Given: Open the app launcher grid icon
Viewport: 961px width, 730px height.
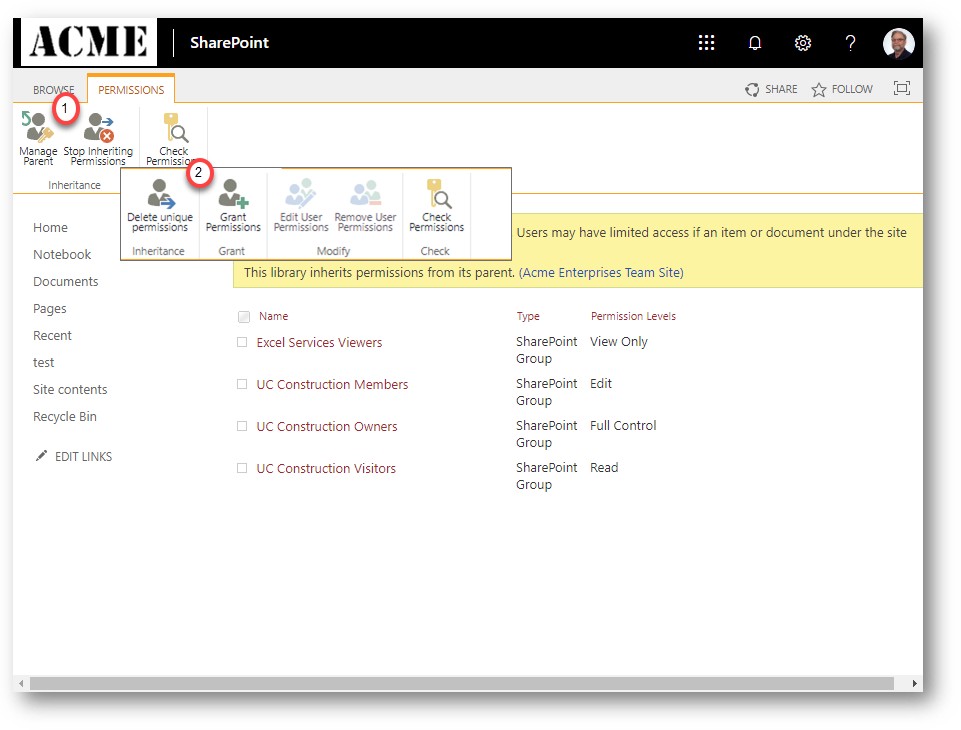Looking at the screenshot, I should (x=706, y=42).
